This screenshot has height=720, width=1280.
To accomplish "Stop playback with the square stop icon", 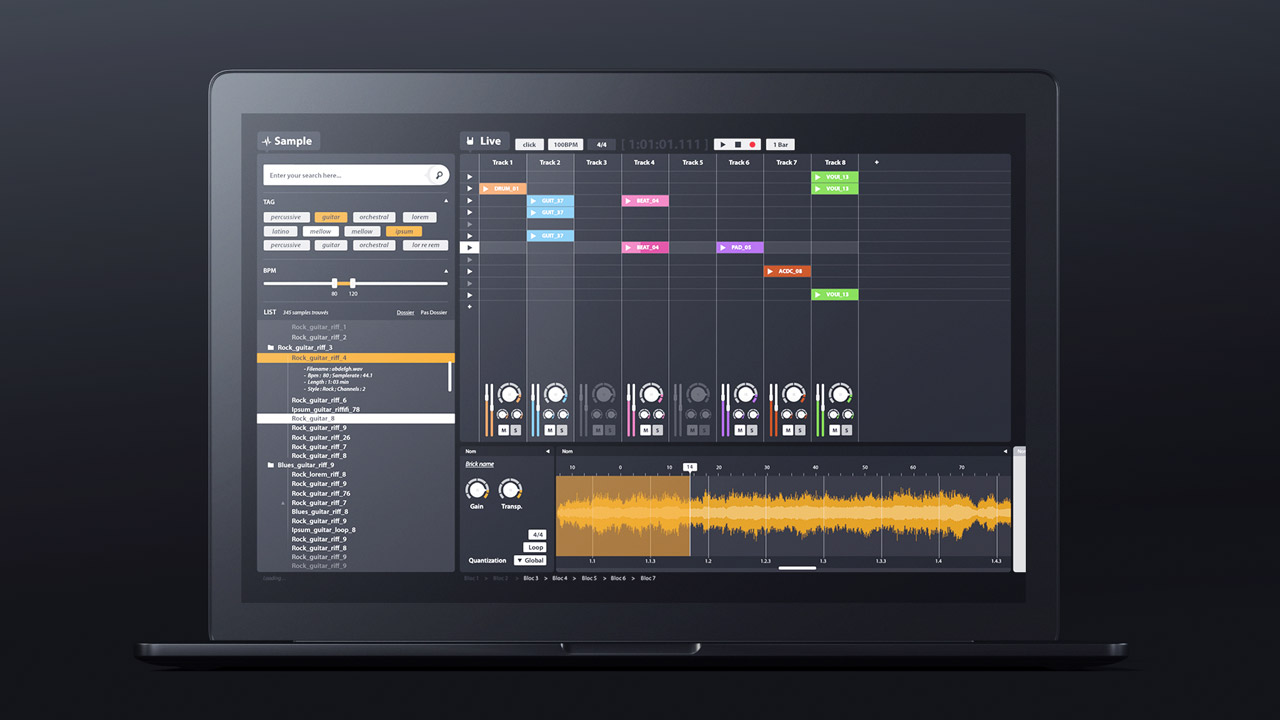I will 738,145.
